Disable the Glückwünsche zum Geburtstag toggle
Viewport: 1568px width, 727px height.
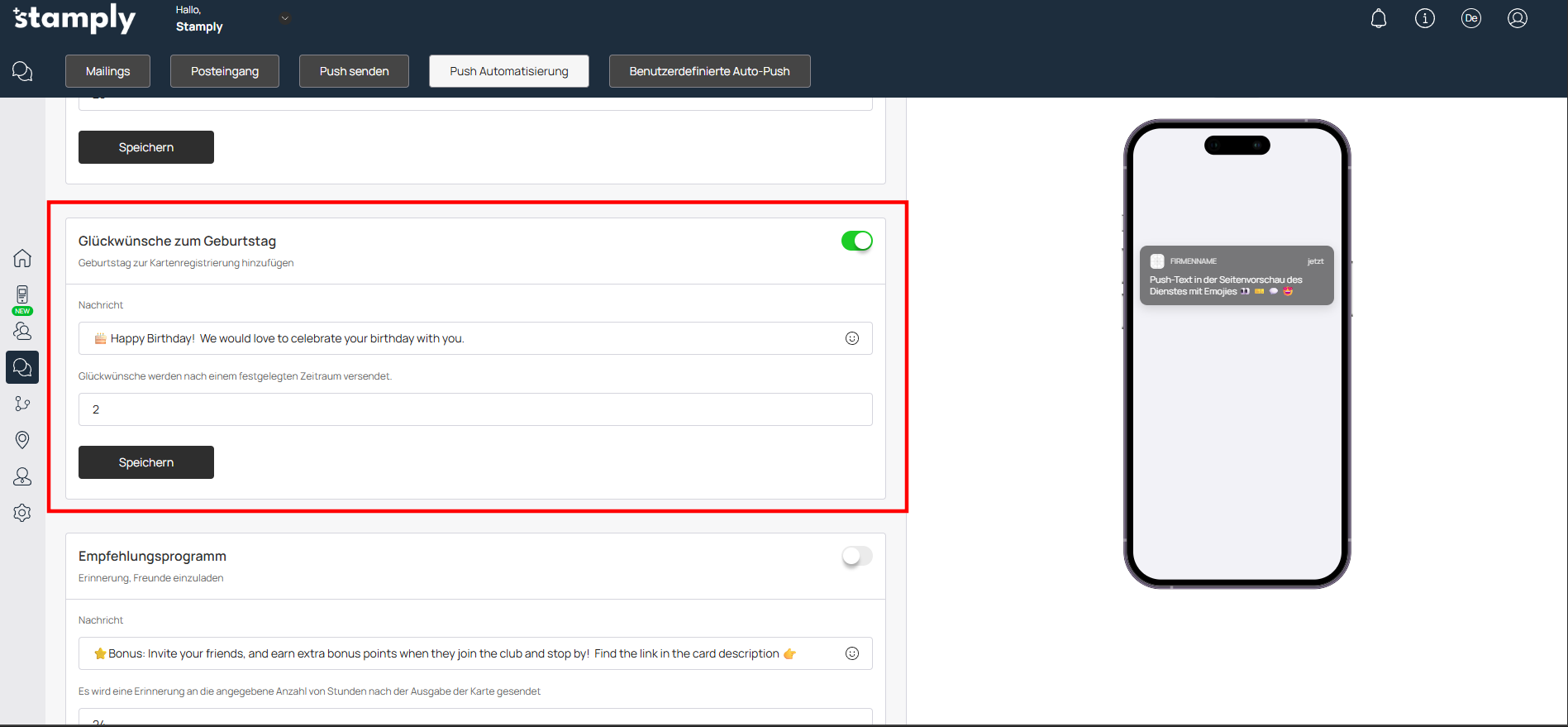coord(856,241)
